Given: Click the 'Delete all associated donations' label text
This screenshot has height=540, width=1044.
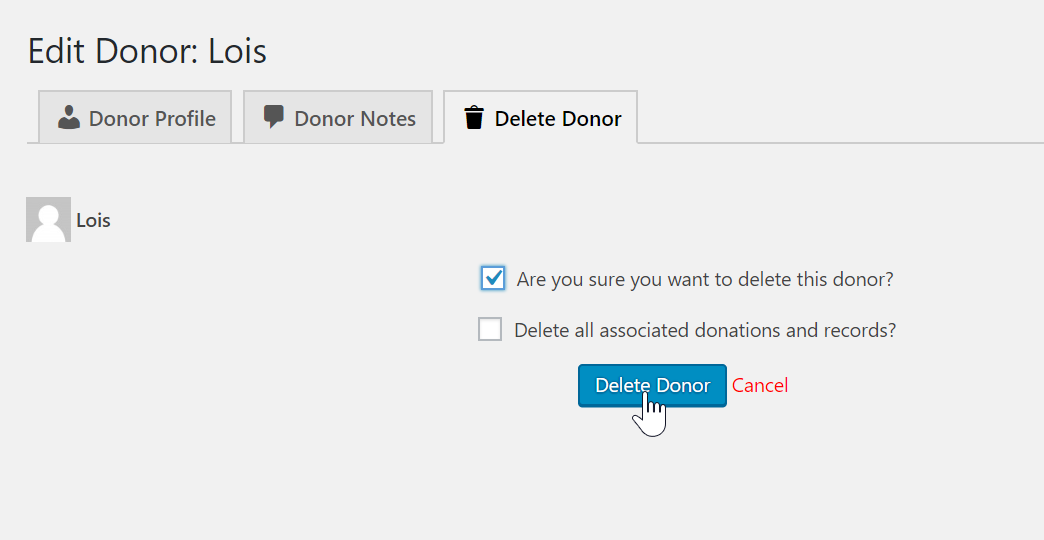Looking at the screenshot, I should coord(704,330).
